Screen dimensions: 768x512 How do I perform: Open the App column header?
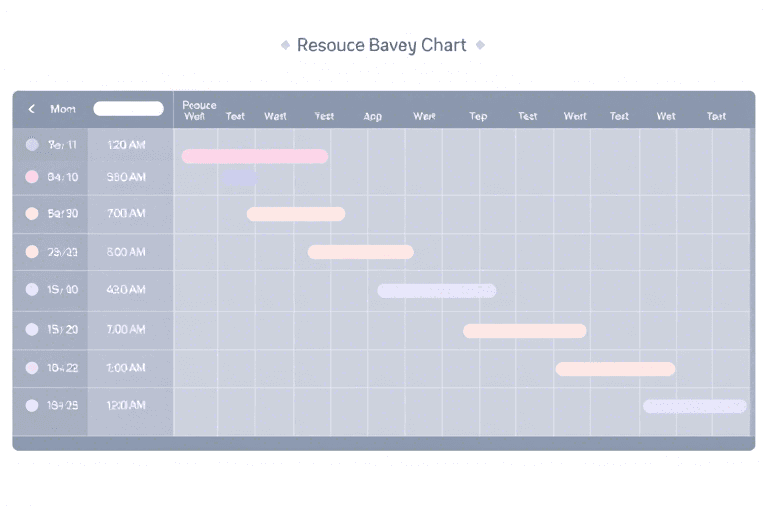(x=373, y=116)
